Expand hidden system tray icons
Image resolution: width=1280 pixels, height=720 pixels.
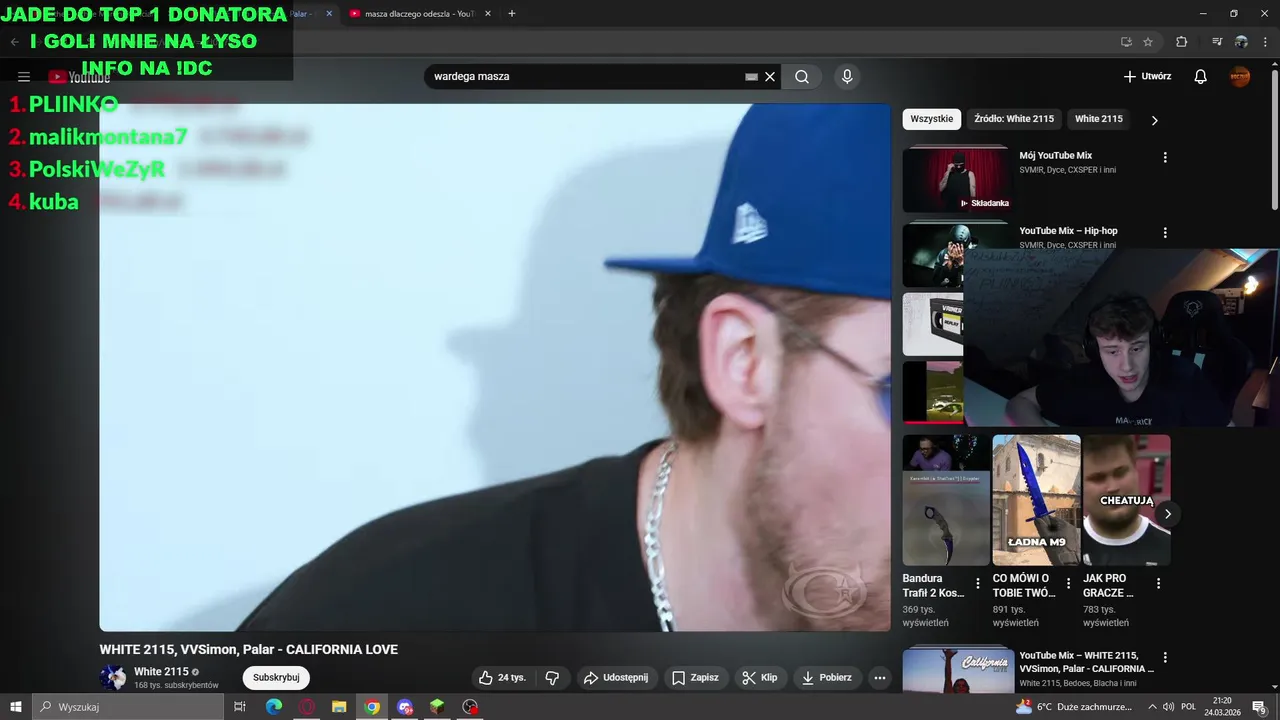[x=1152, y=707]
